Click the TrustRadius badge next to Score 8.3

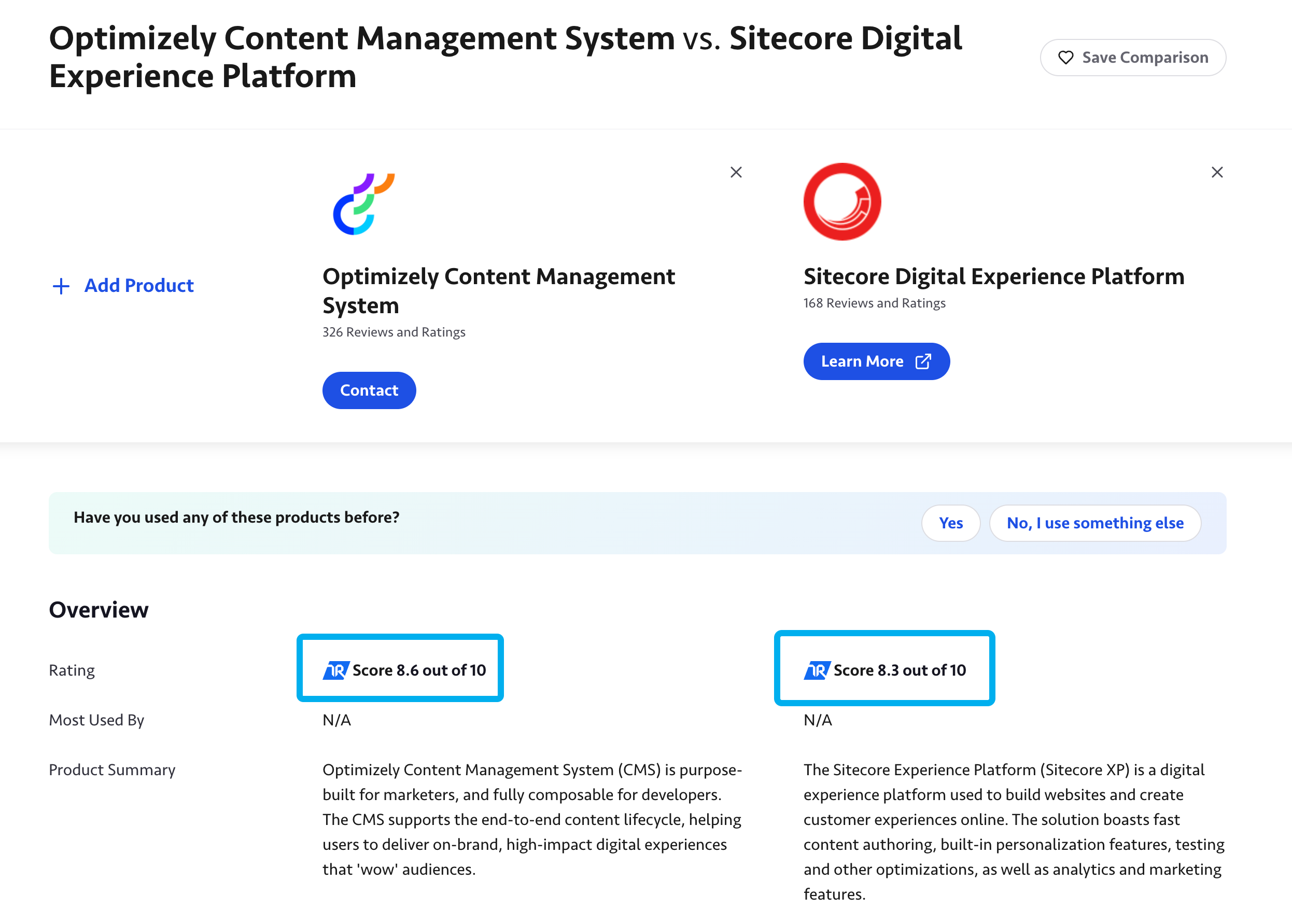[817, 670]
